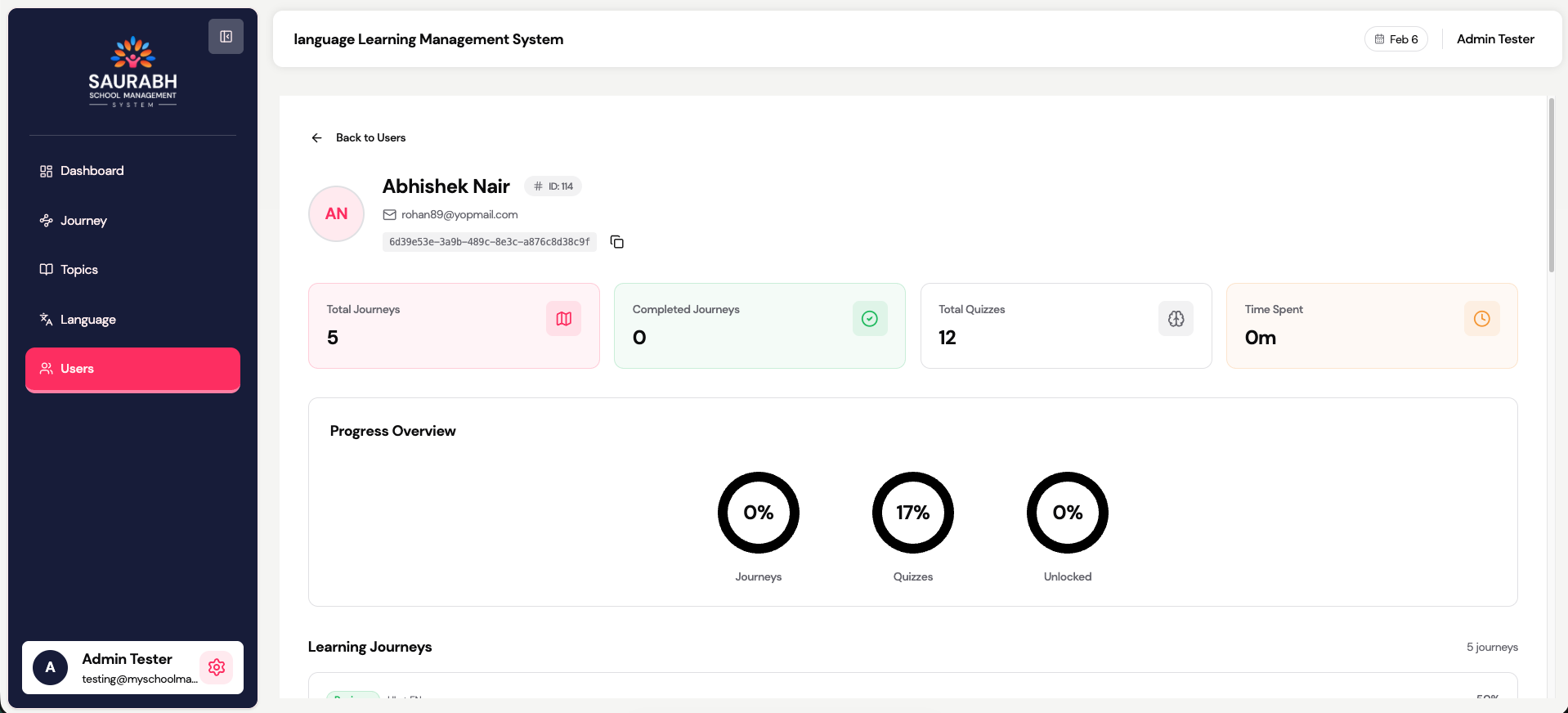Click the SAURABH school logo

coord(132,72)
